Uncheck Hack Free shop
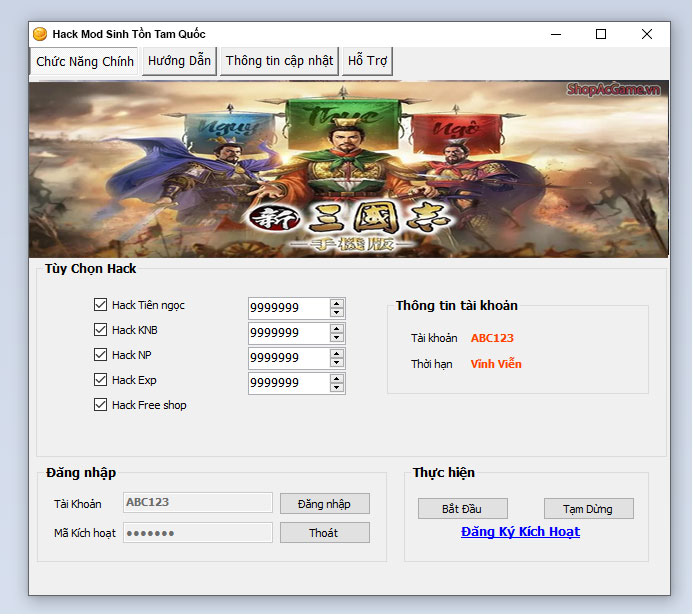This screenshot has height=616, width=693. [100, 405]
